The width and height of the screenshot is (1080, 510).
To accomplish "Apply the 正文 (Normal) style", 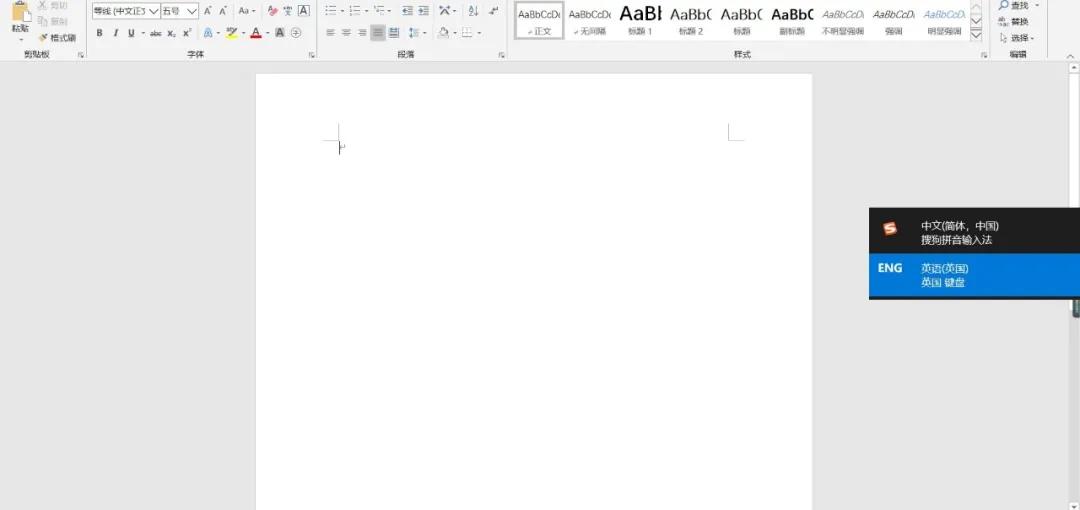I will (x=539, y=21).
